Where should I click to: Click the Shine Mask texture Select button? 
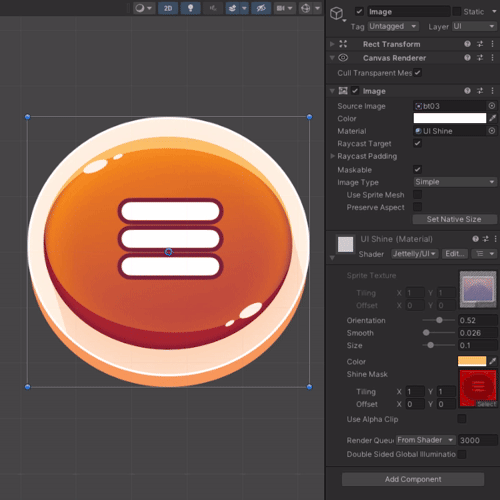486,404
